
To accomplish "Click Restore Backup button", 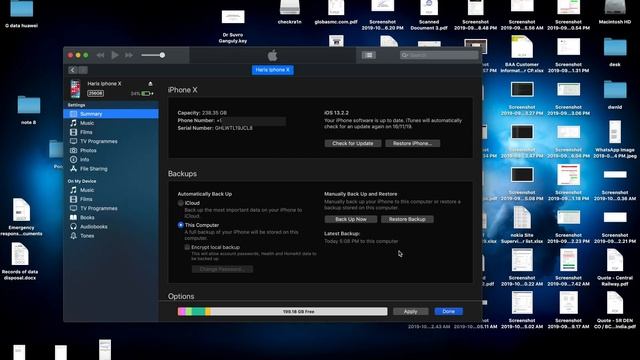I will click(407, 219).
